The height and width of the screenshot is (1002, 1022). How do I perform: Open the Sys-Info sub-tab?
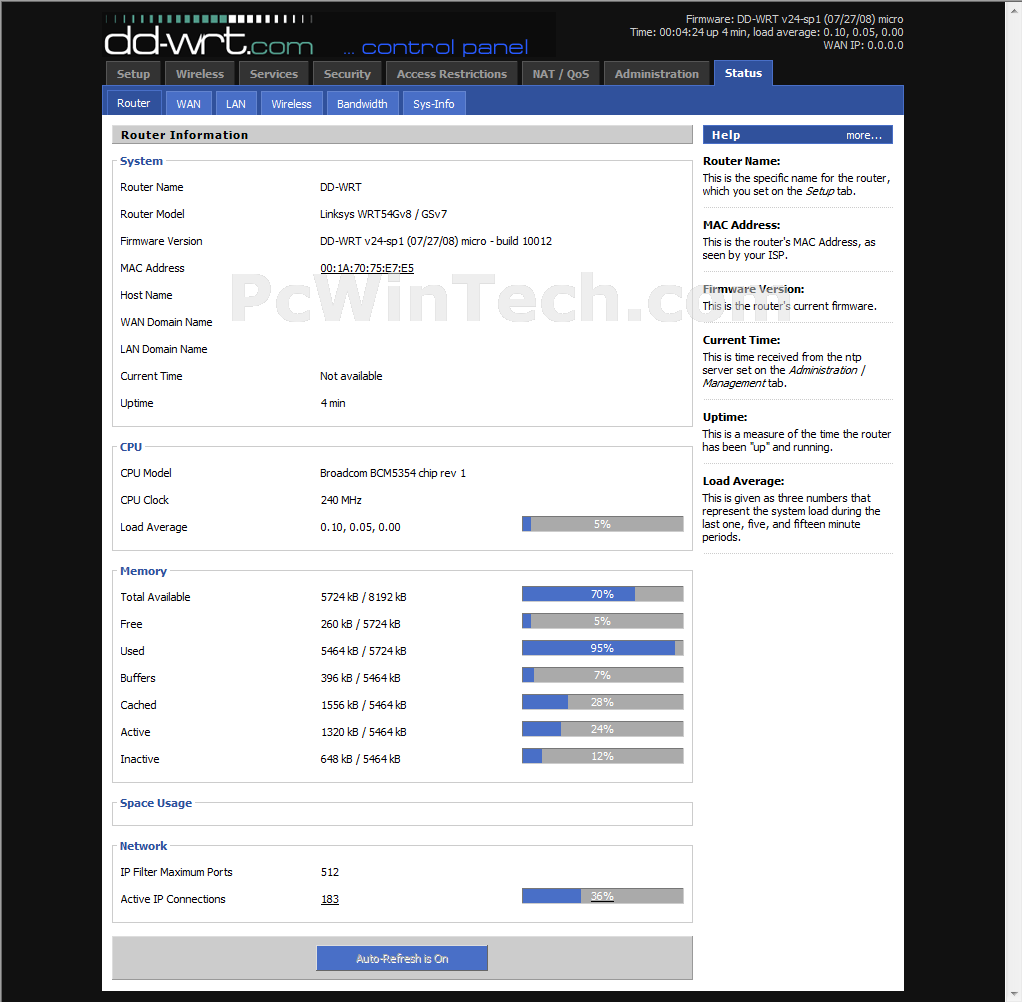tap(433, 104)
